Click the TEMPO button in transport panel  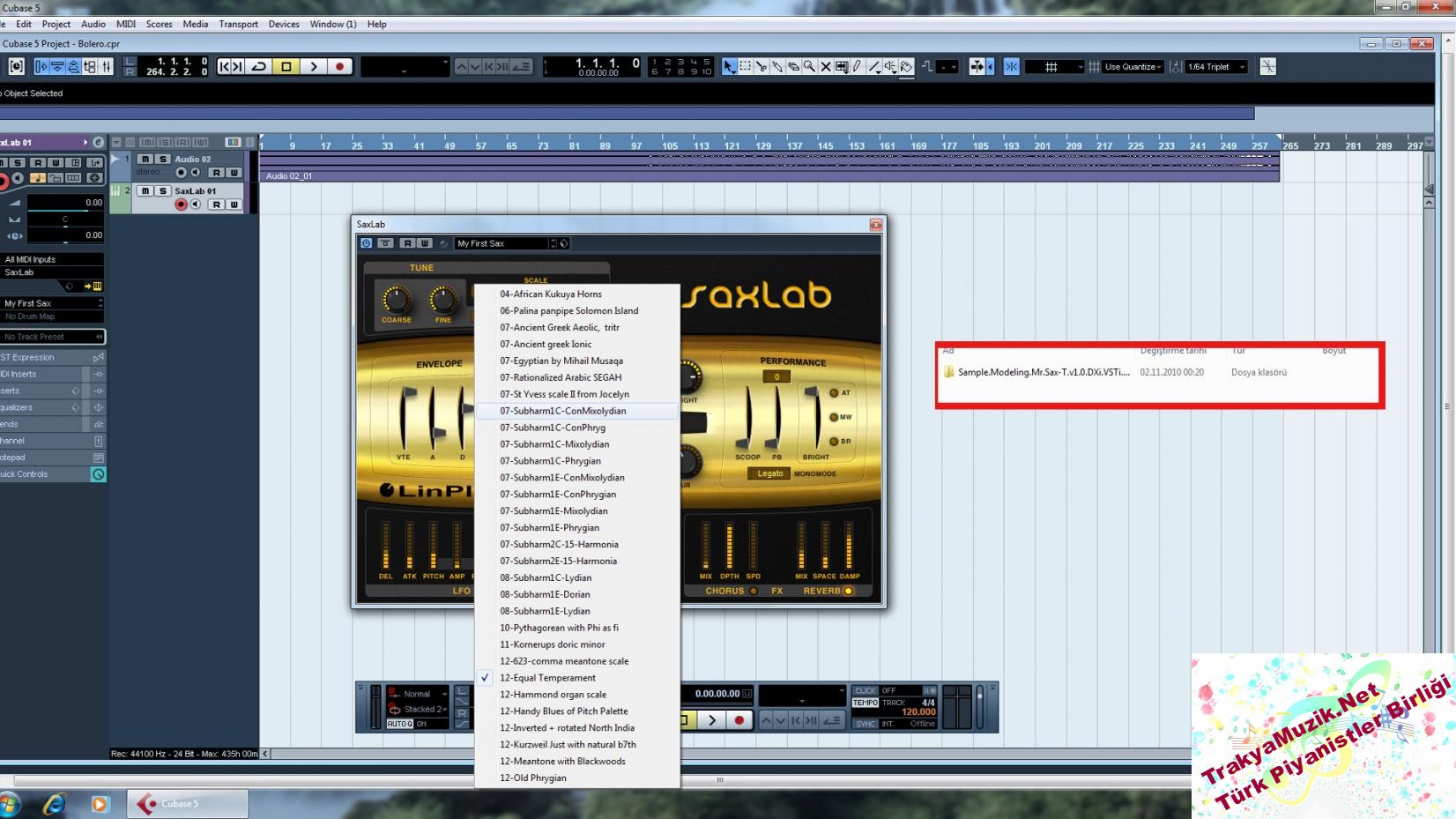865,703
